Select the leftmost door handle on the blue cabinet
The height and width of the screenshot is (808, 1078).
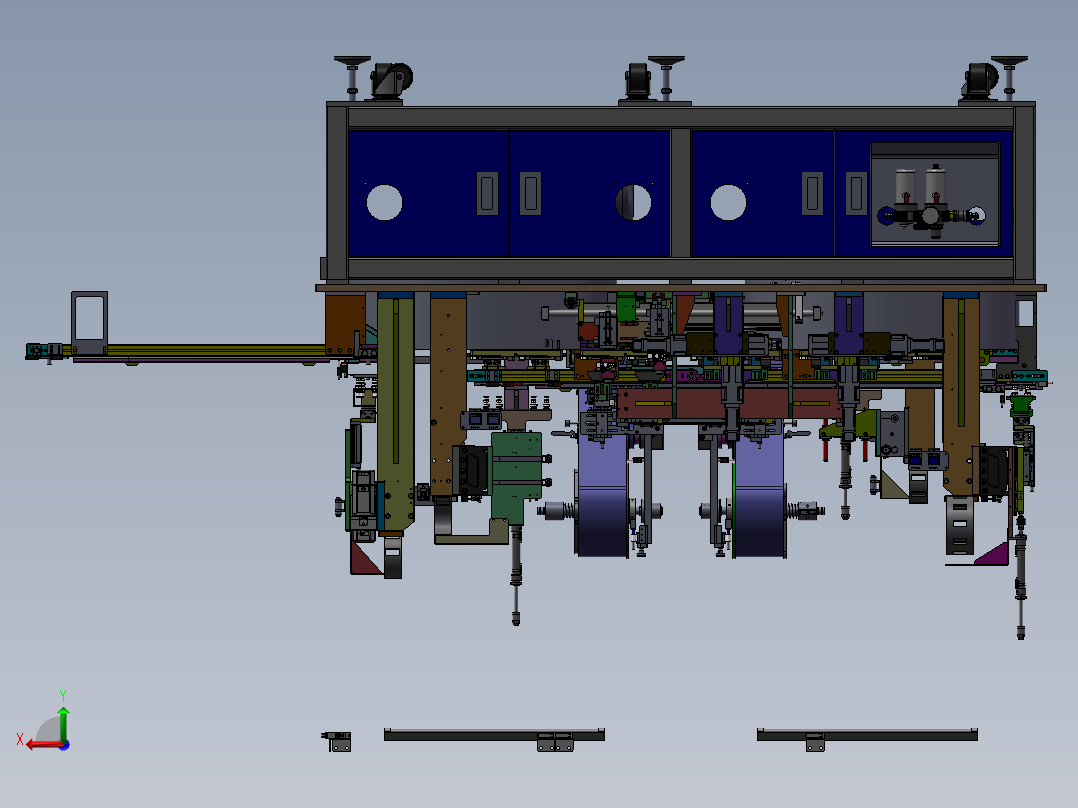pos(487,193)
